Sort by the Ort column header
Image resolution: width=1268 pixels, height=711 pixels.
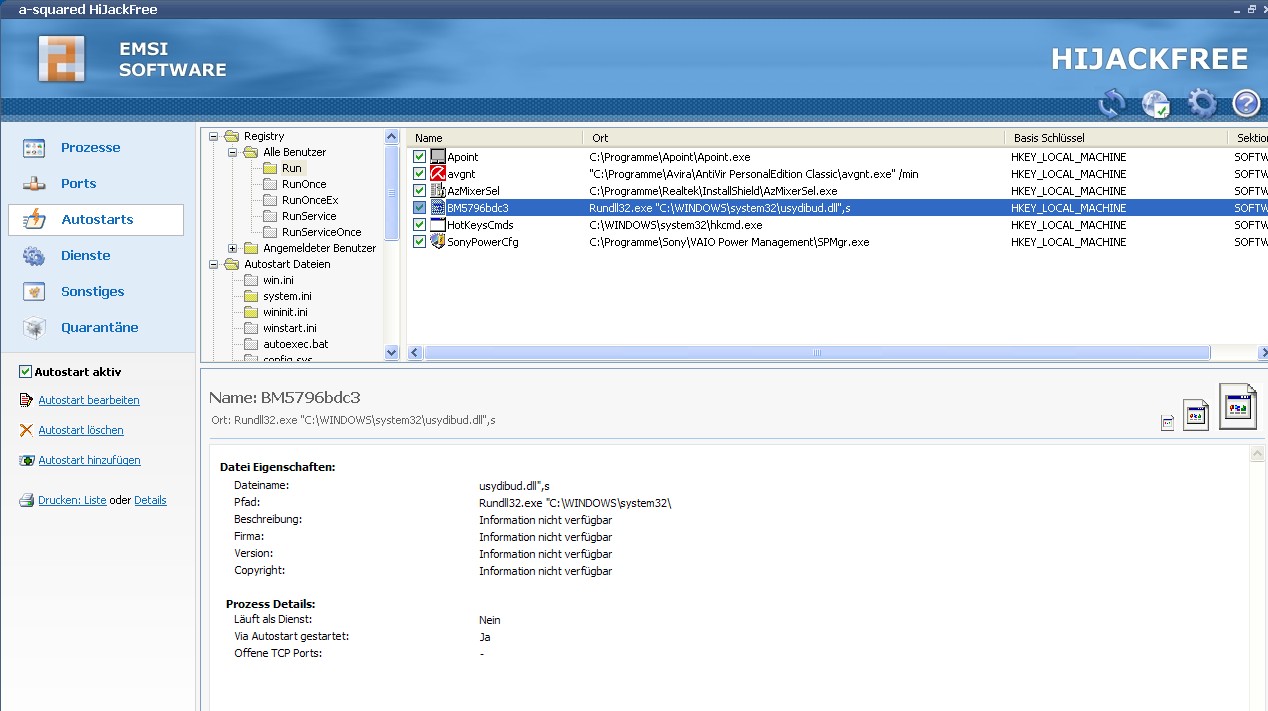coord(793,138)
